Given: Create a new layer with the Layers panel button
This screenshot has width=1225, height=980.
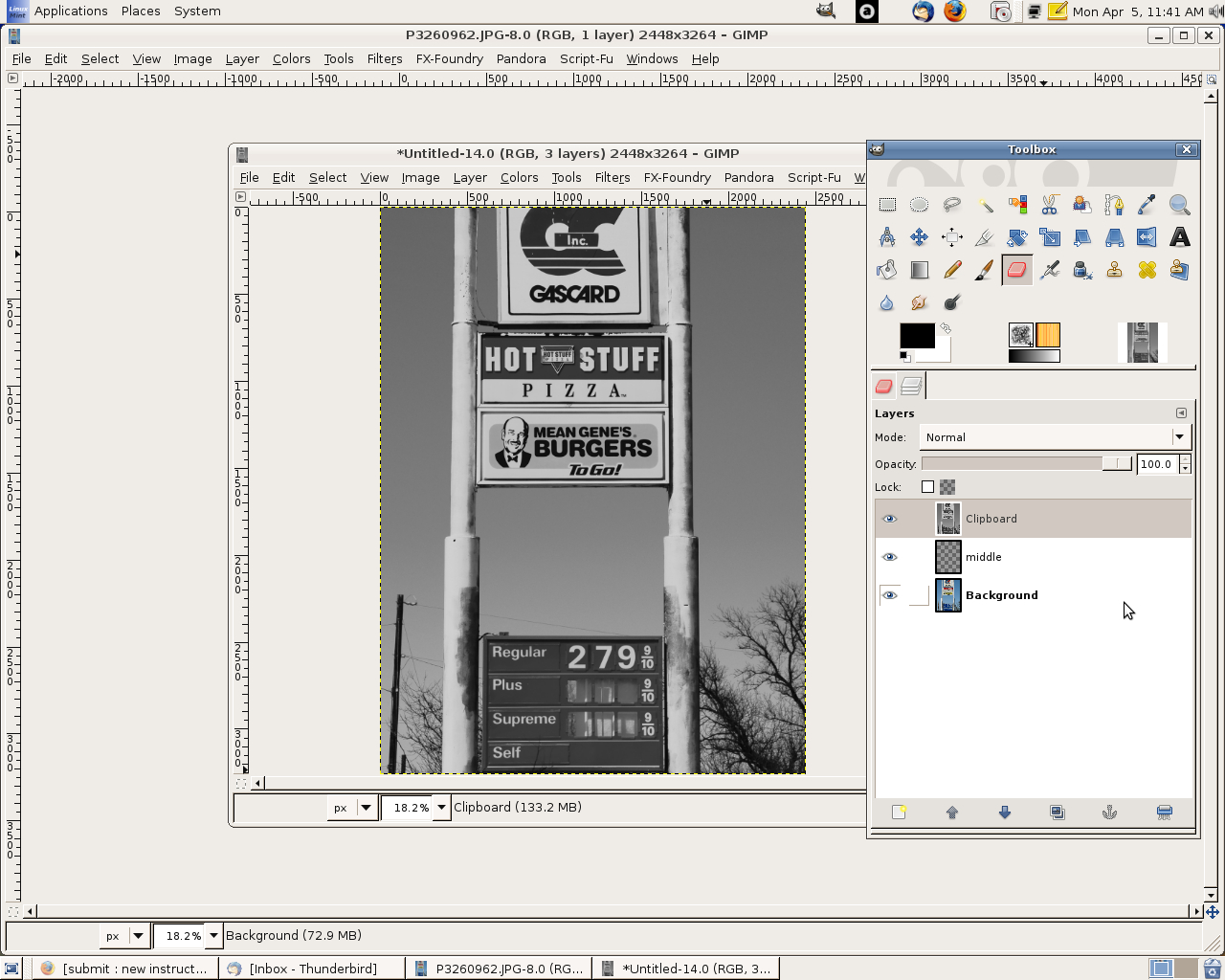Looking at the screenshot, I should [899, 813].
